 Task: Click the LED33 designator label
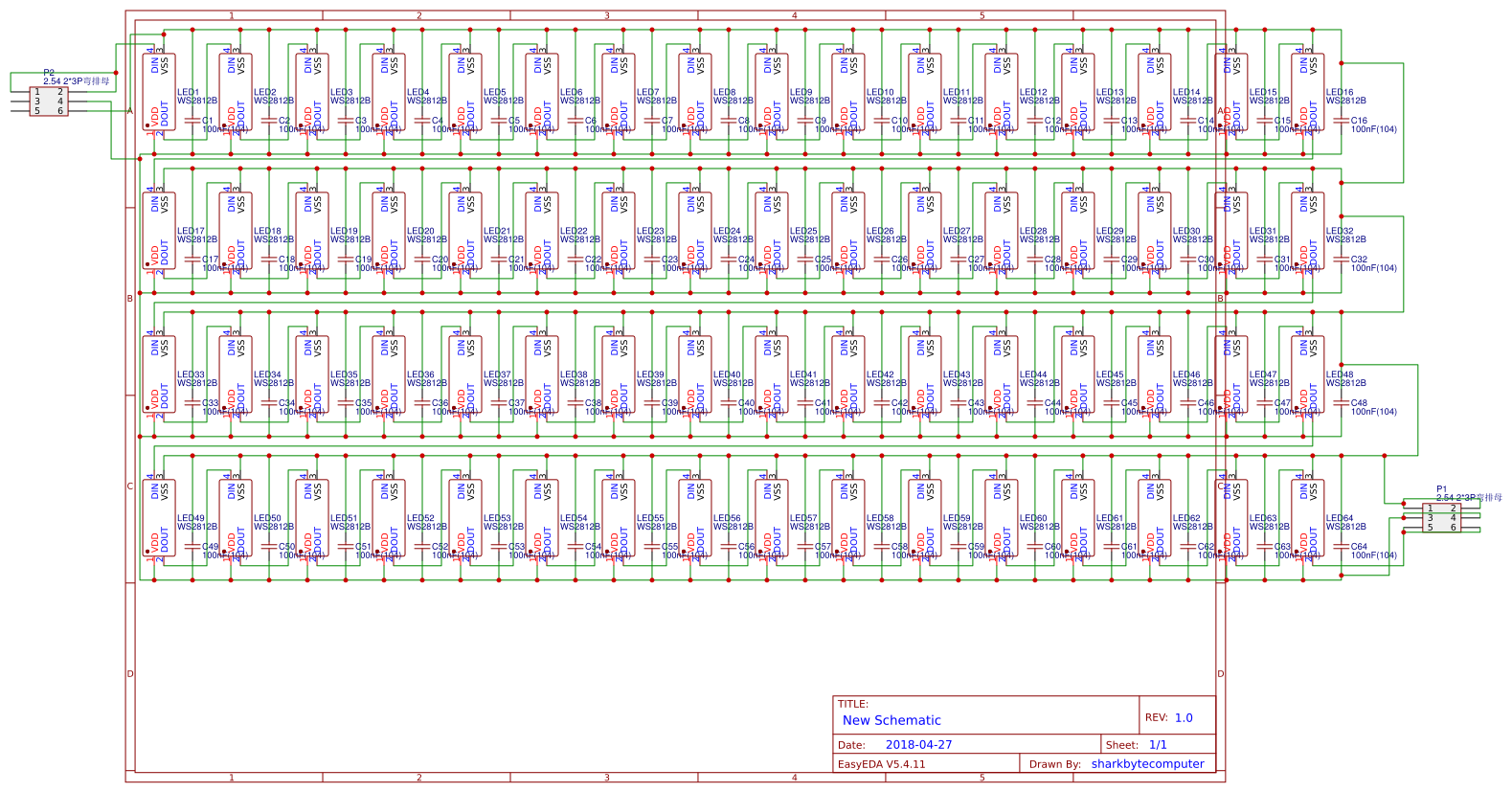(191, 374)
